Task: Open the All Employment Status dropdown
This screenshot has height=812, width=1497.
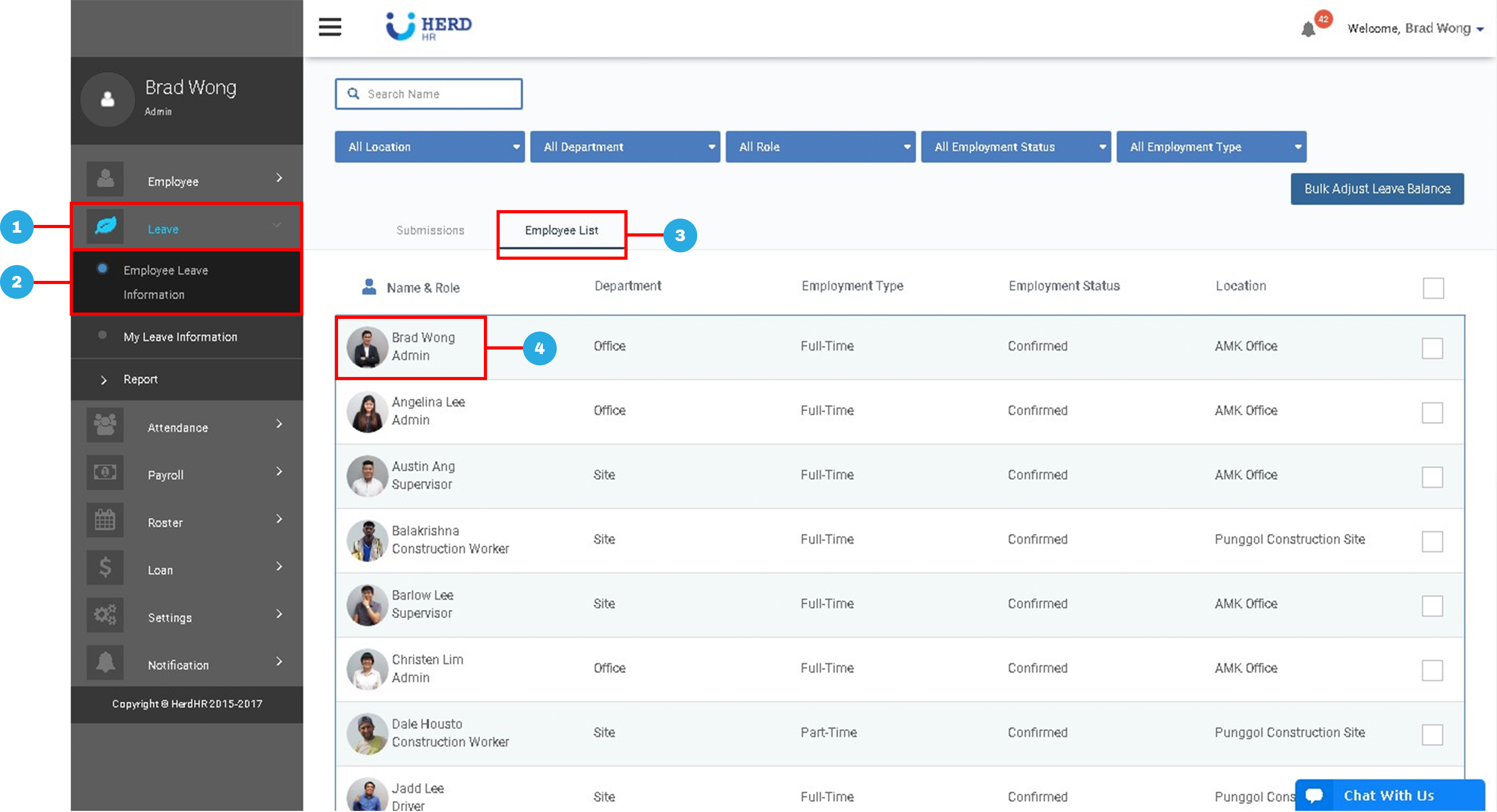Action: [1015, 147]
